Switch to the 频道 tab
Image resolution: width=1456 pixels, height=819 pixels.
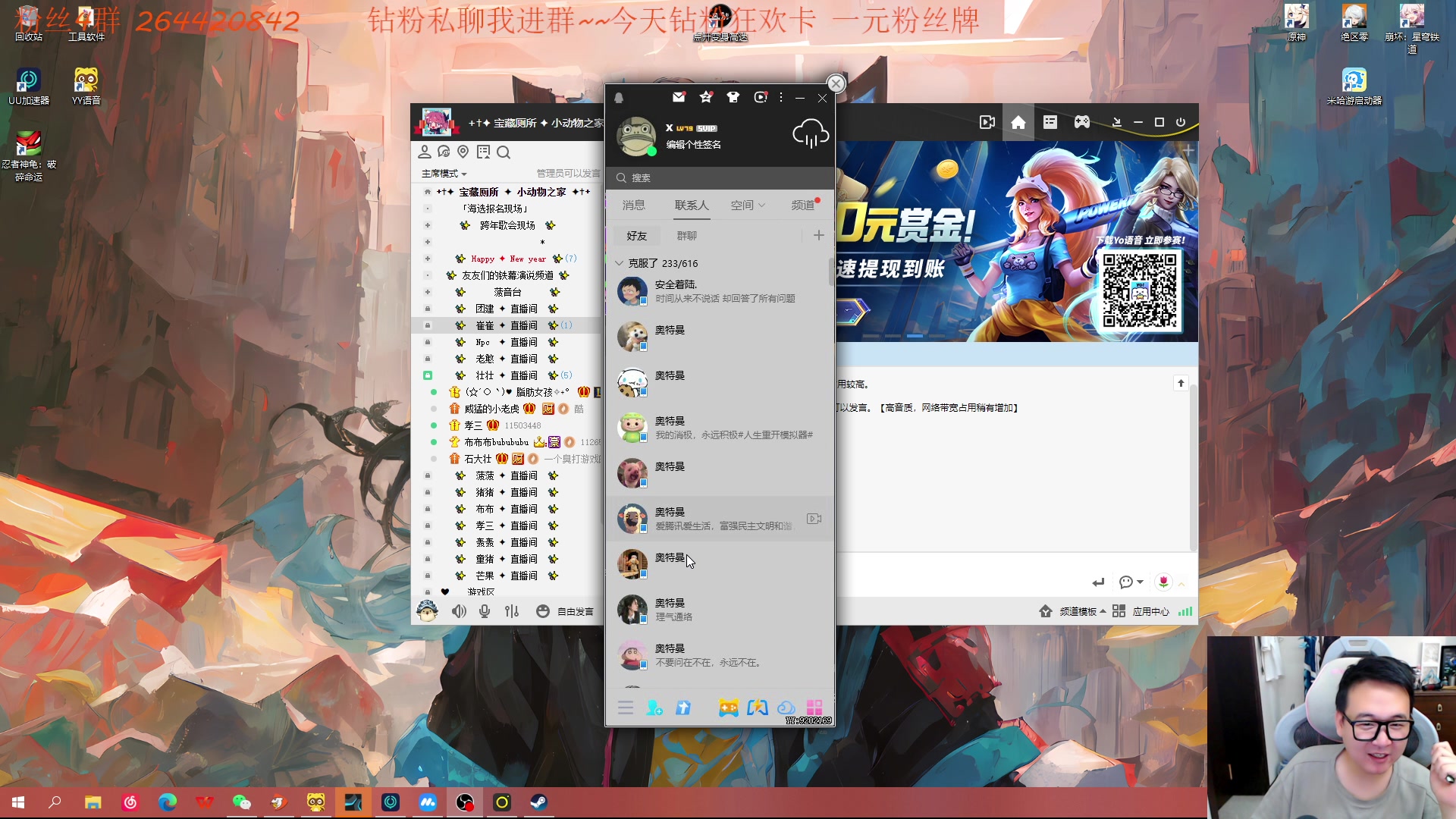[803, 206]
